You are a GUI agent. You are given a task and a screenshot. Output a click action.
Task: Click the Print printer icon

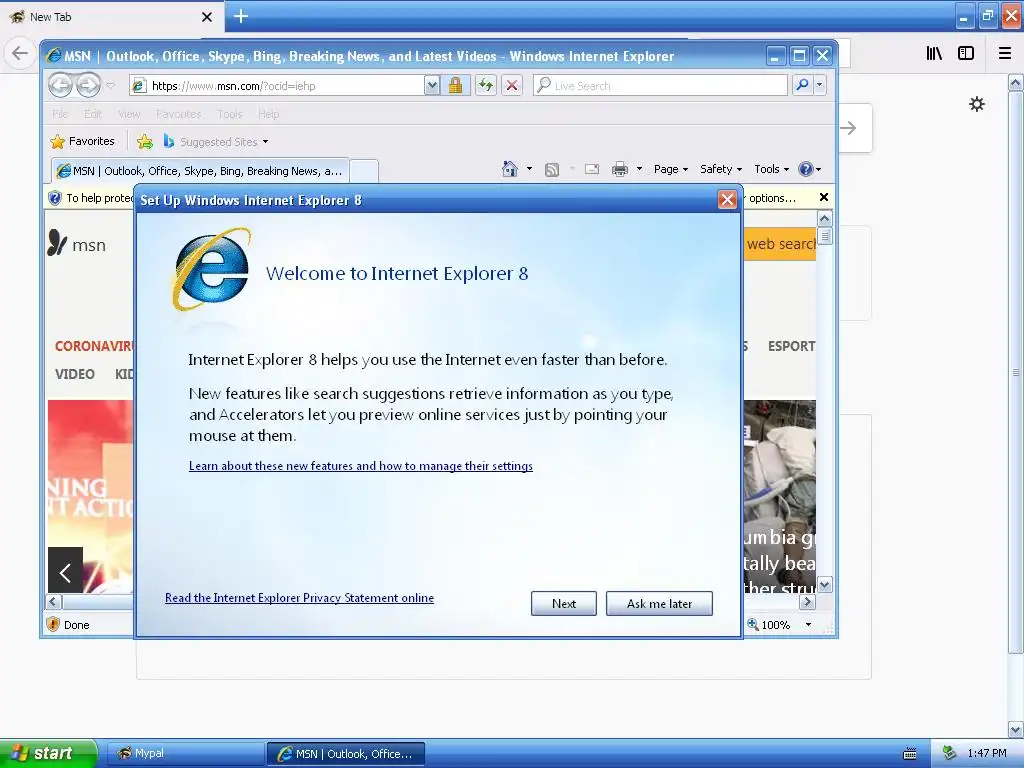[x=619, y=170]
